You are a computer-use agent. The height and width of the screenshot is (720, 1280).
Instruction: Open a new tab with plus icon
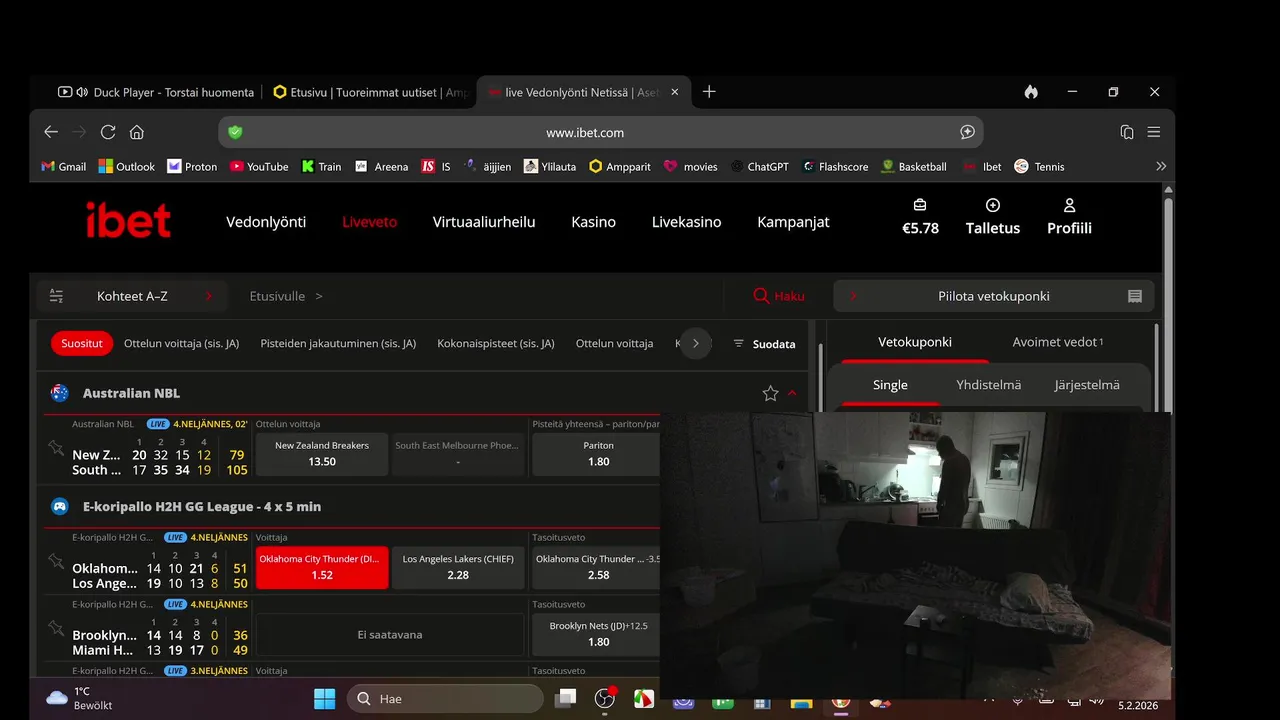[x=709, y=92]
